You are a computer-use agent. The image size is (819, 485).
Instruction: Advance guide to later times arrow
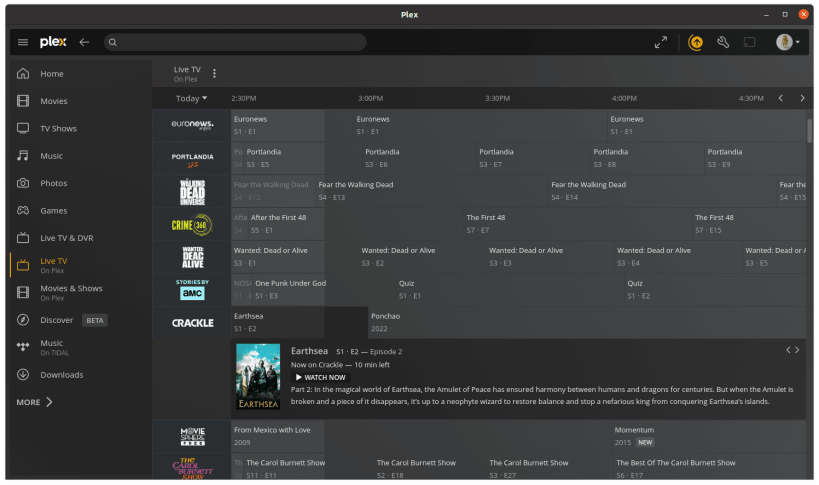tap(802, 98)
